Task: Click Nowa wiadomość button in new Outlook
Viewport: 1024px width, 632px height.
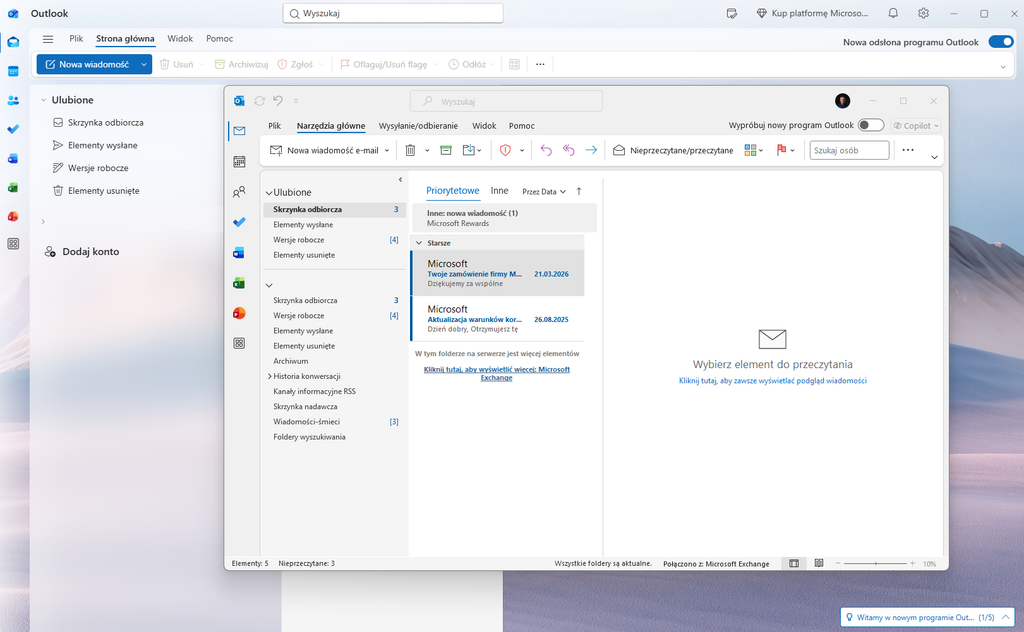Action: (x=87, y=65)
